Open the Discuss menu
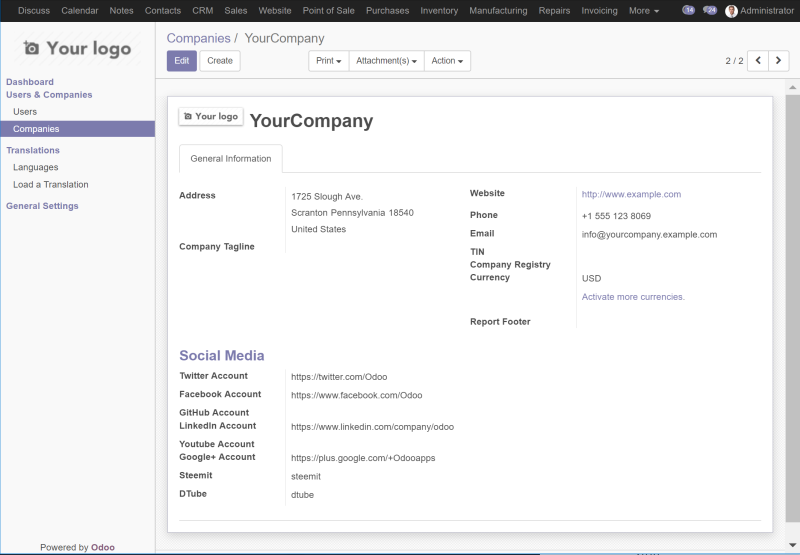The image size is (800, 555). click(x=34, y=11)
